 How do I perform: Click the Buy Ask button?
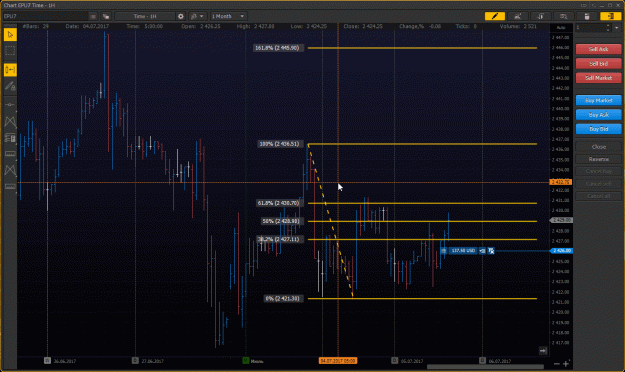[x=598, y=115]
